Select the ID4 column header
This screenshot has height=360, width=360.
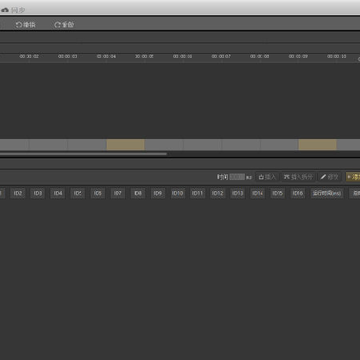coord(58,193)
